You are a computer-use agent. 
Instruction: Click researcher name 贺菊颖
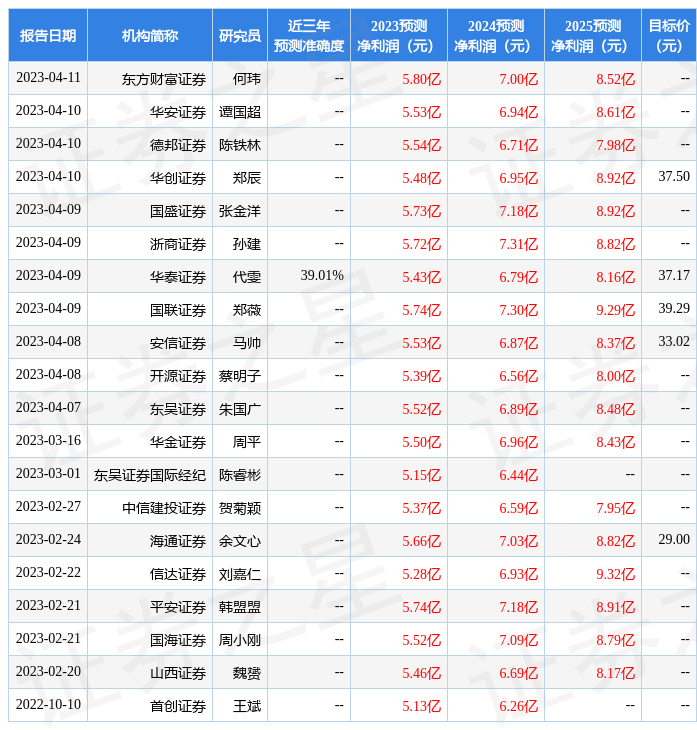(x=240, y=508)
